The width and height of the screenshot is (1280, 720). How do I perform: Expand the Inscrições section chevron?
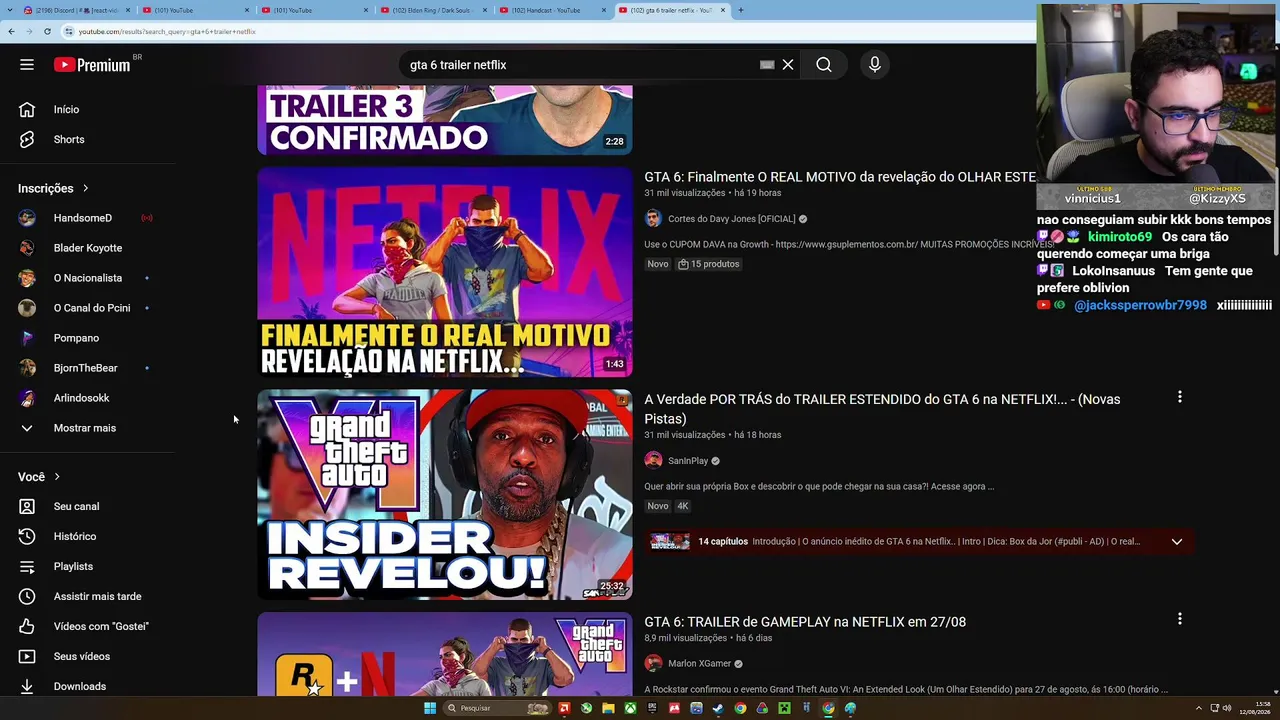click(x=85, y=188)
